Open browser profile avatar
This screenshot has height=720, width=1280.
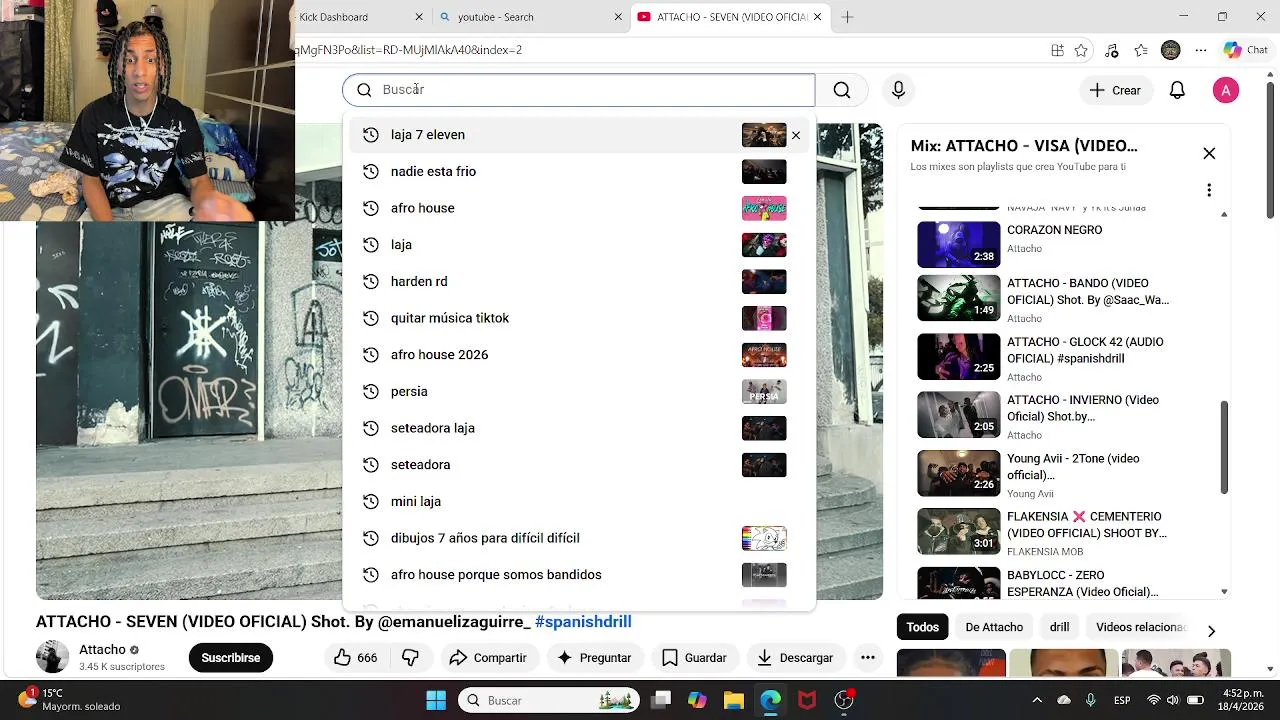tap(1171, 50)
